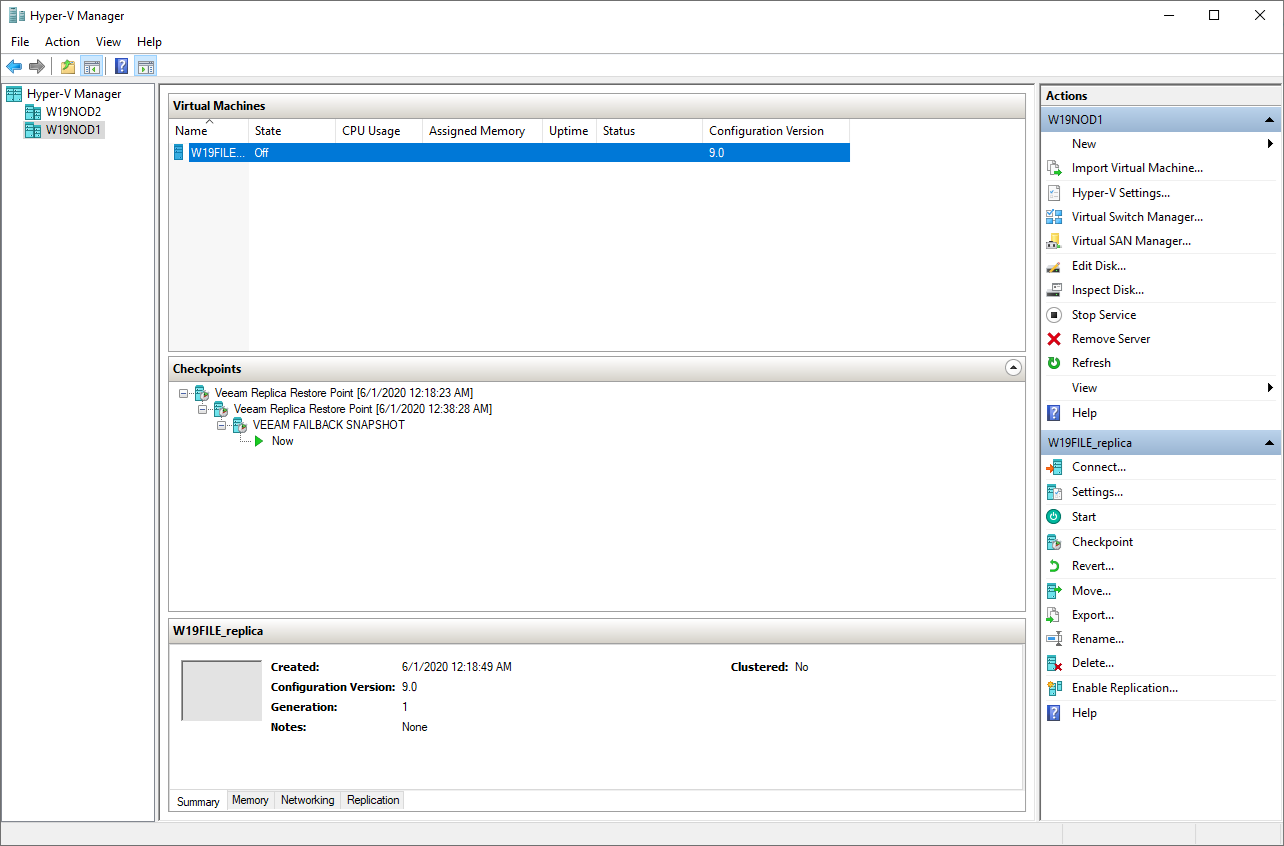The width and height of the screenshot is (1284, 846).
Task: Click Help under the W19FILE_replica actions
Action: click(1084, 713)
